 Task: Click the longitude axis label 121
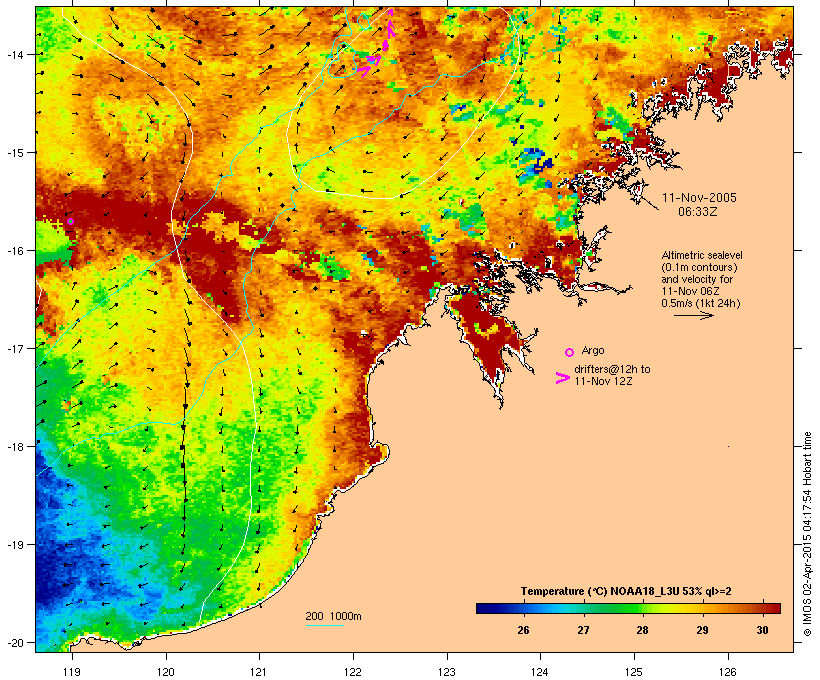259,672
